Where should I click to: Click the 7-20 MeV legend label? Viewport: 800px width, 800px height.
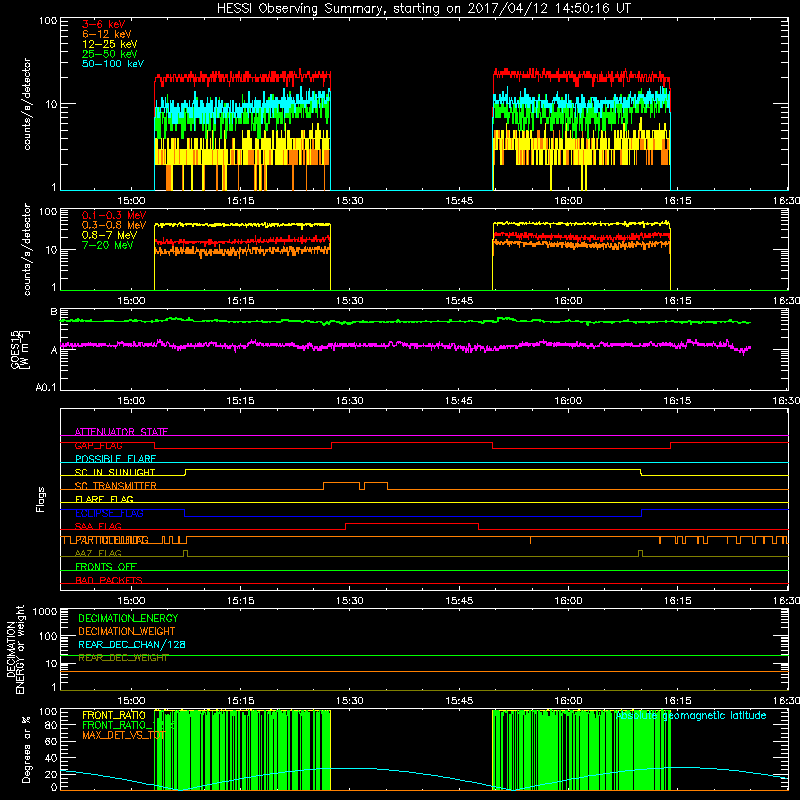[x=107, y=245]
